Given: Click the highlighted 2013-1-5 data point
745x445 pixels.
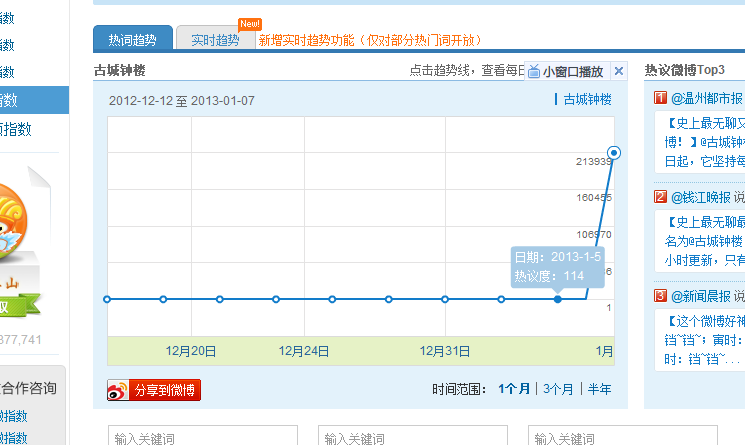Looking at the screenshot, I should tap(558, 299).
